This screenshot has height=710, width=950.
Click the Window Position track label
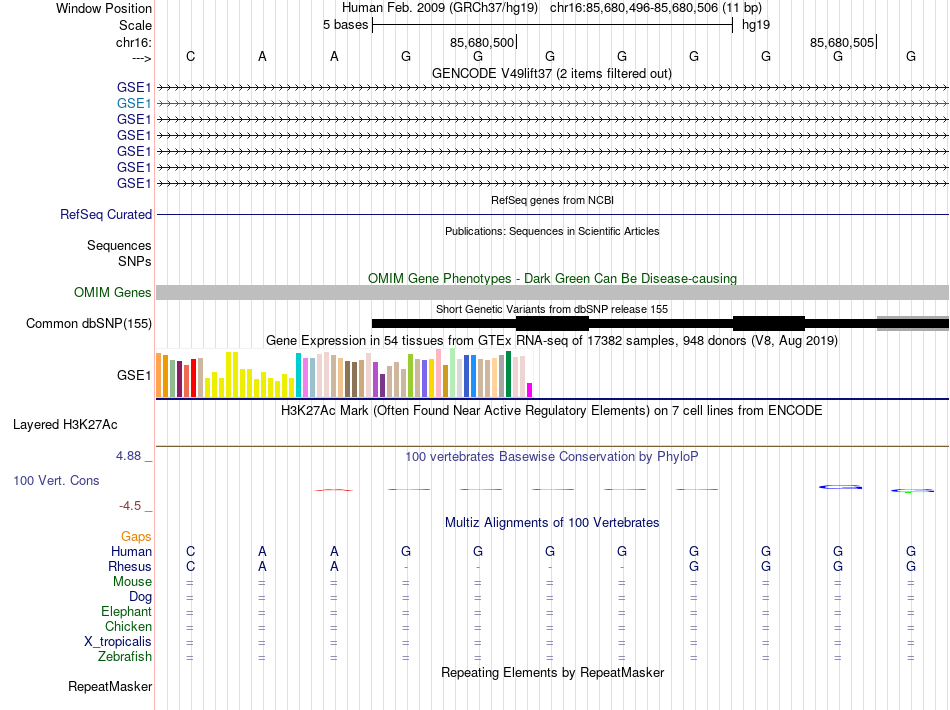tap(104, 8)
